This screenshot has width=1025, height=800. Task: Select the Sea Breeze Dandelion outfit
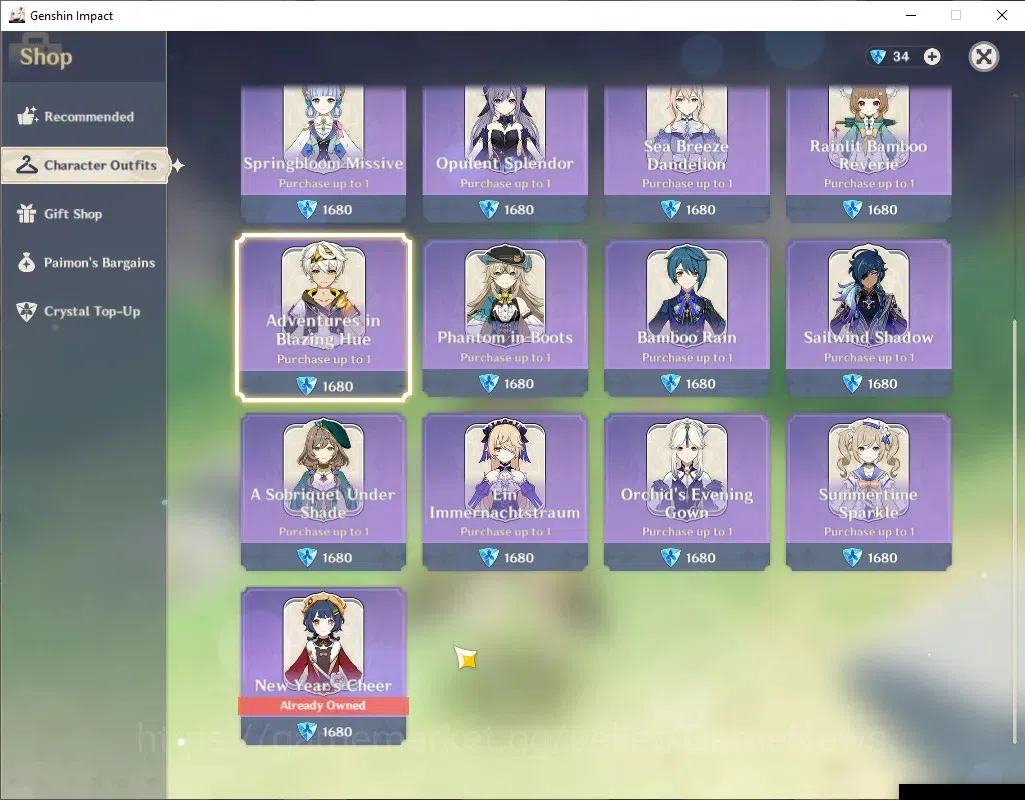687,154
